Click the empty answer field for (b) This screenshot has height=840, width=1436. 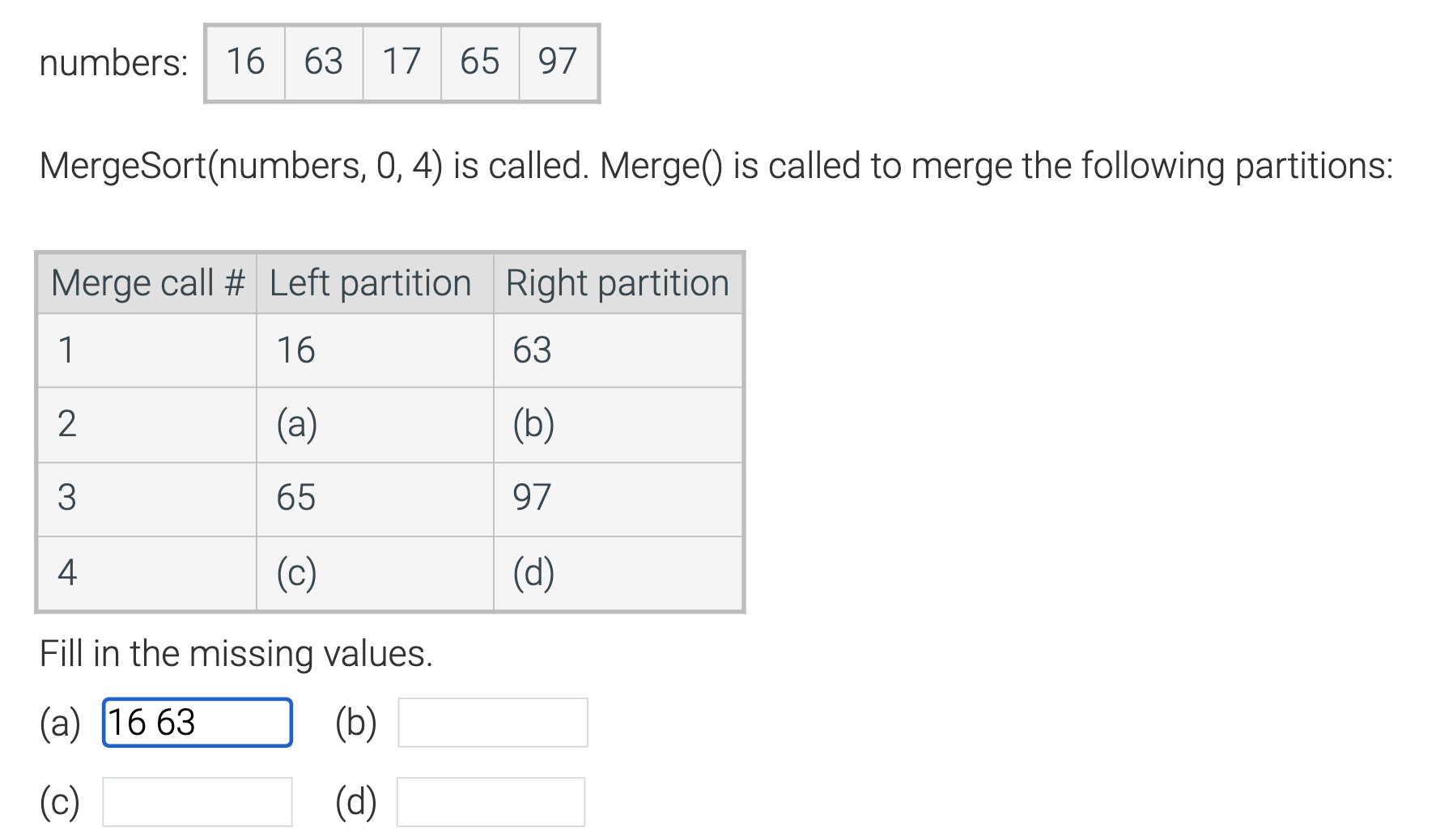click(x=491, y=721)
